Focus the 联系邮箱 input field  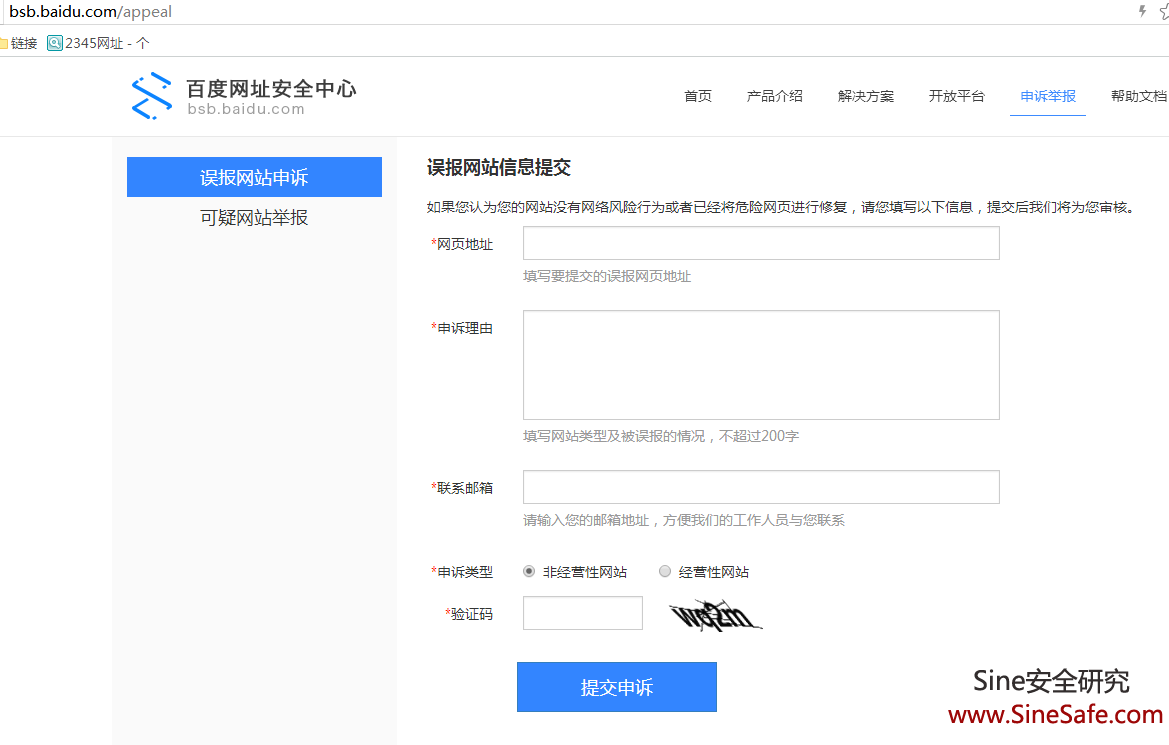pyautogui.click(x=761, y=487)
